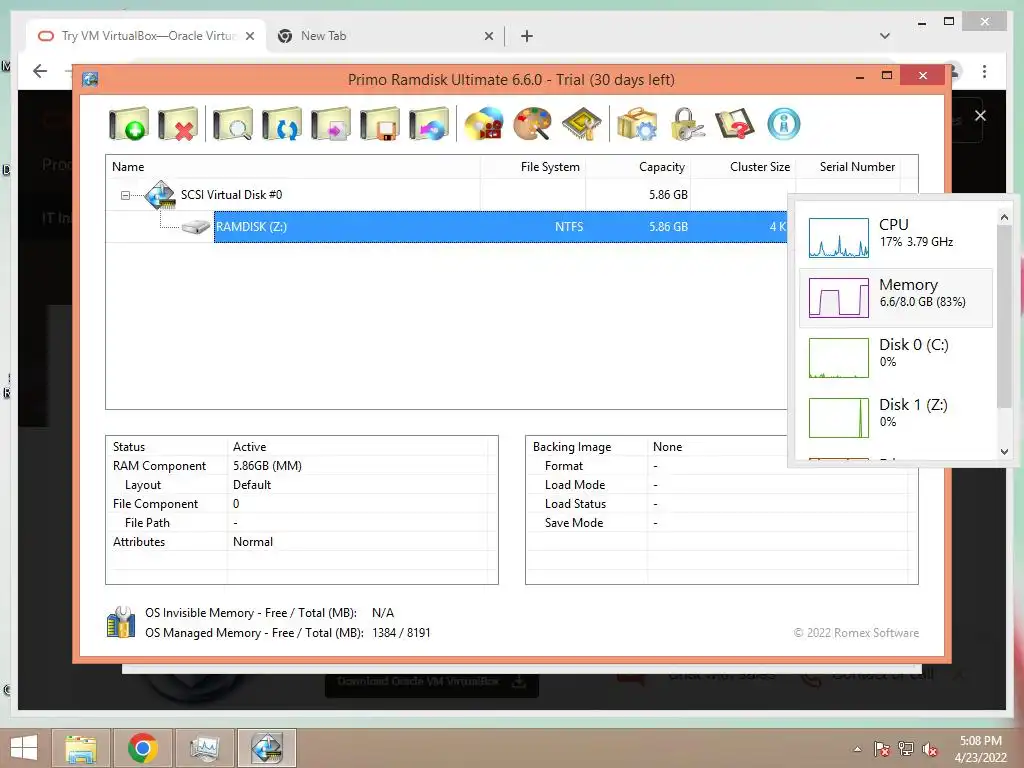Open a new Chrome tab with plus button
The height and width of the screenshot is (768, 1024).
pos(526,36)
